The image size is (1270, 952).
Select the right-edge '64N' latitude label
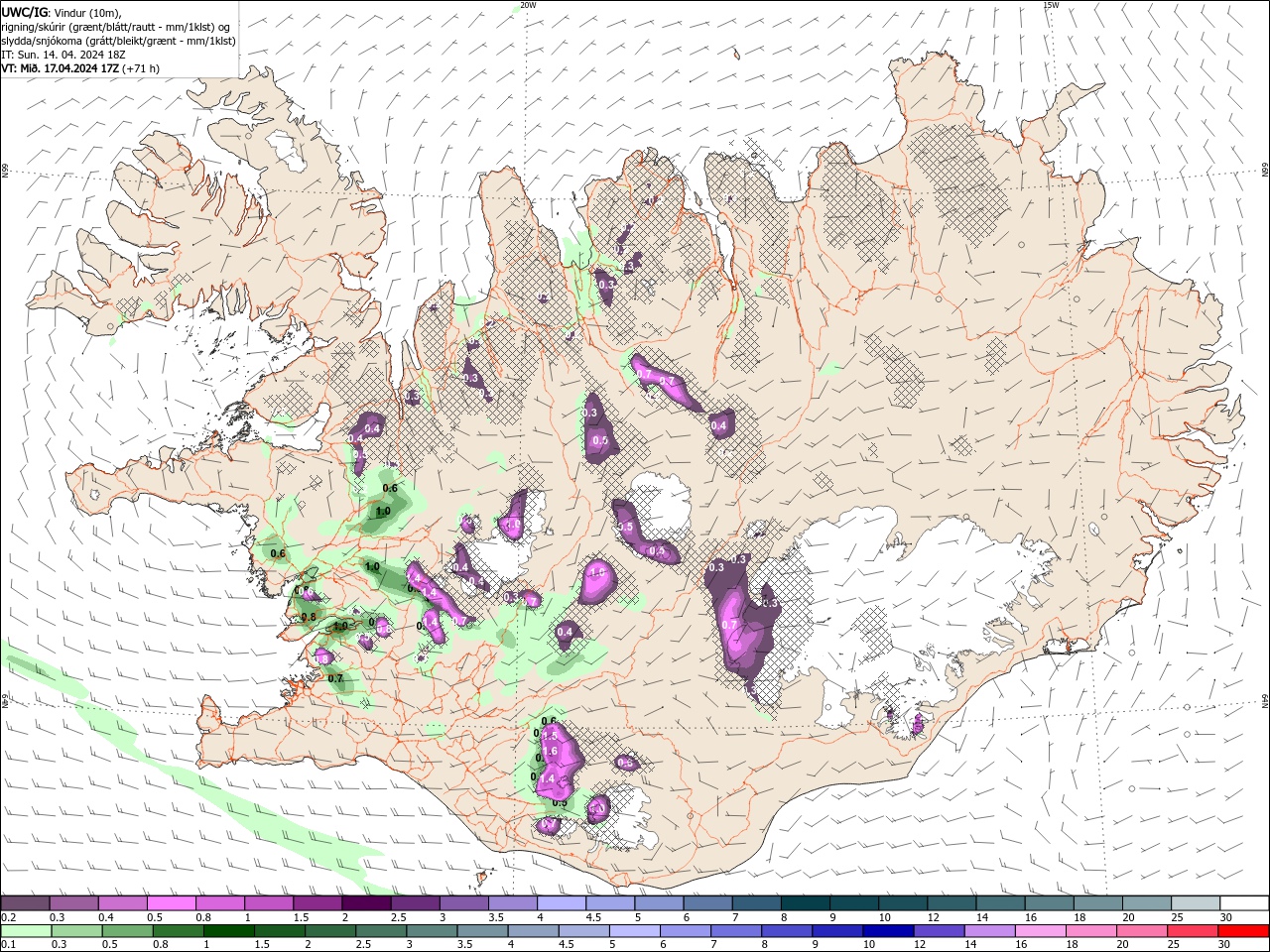[1265, 701]
